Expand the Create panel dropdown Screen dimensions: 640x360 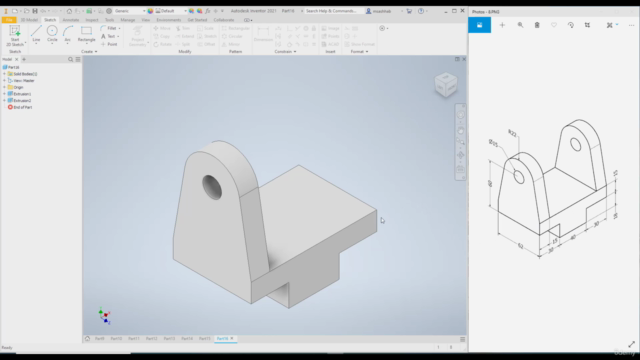[x=89, y=52]
